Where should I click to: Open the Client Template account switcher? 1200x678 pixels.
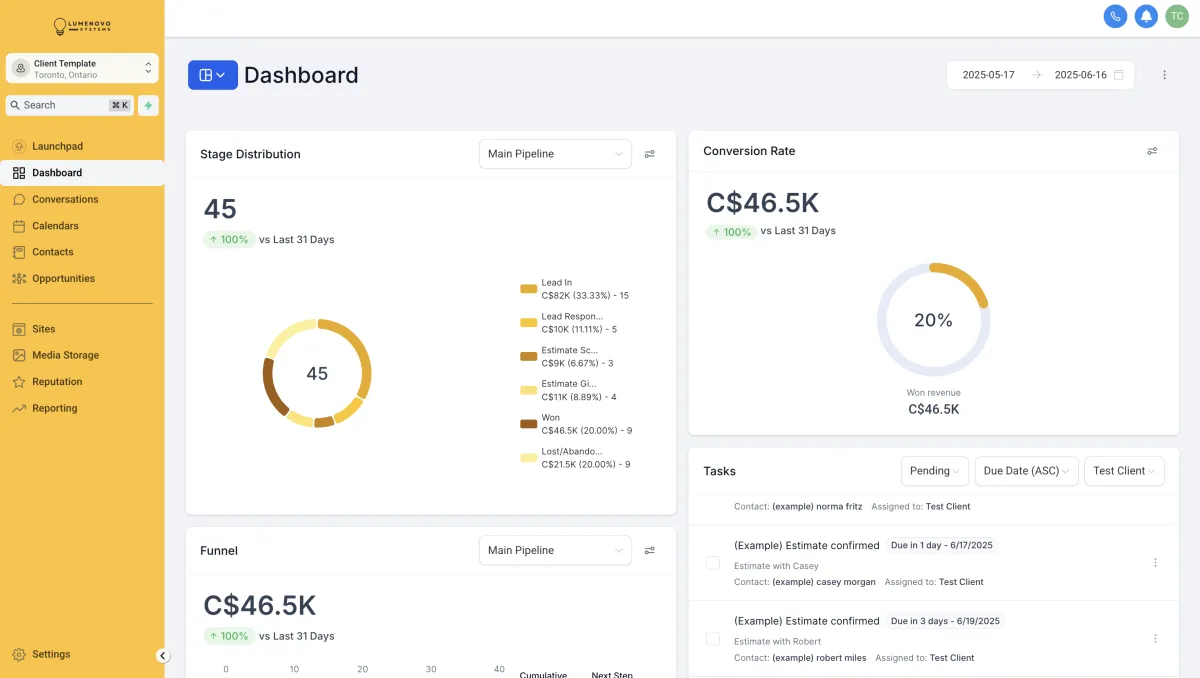82,68
